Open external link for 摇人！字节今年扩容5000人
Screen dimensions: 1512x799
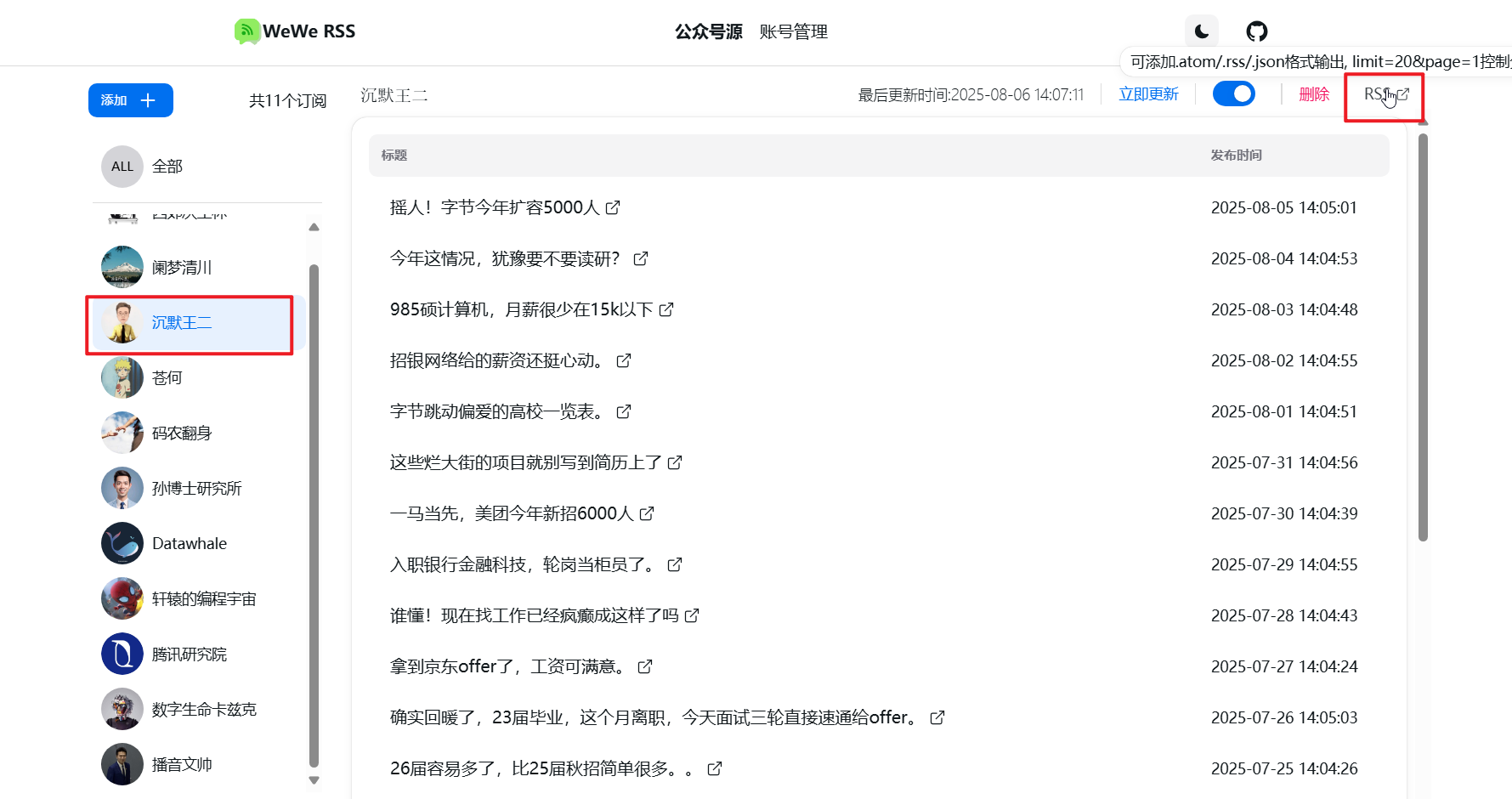613,207
